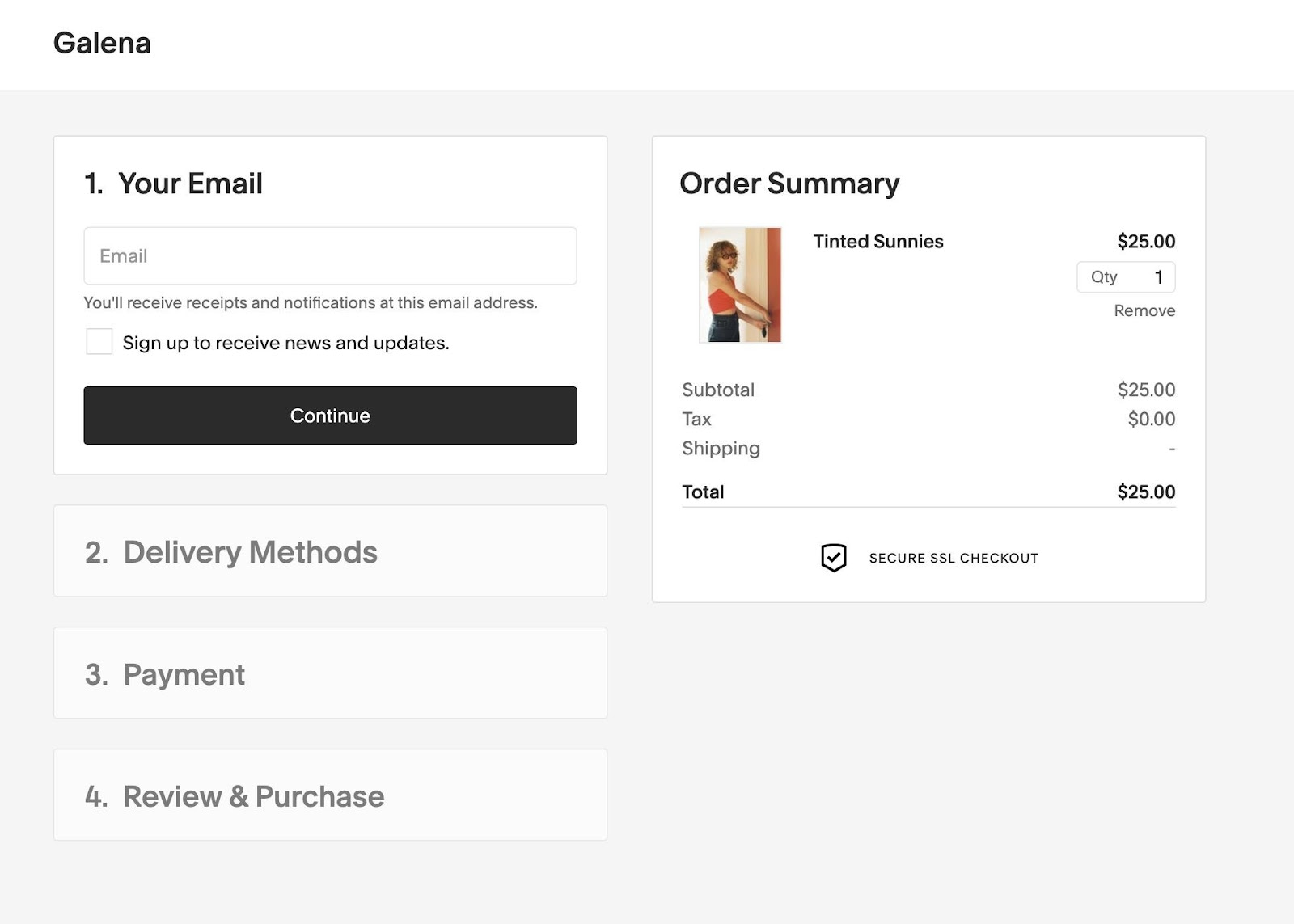Click the Order Summary heading
Viewport: 1294px width, 924px height.
point(789,183)
